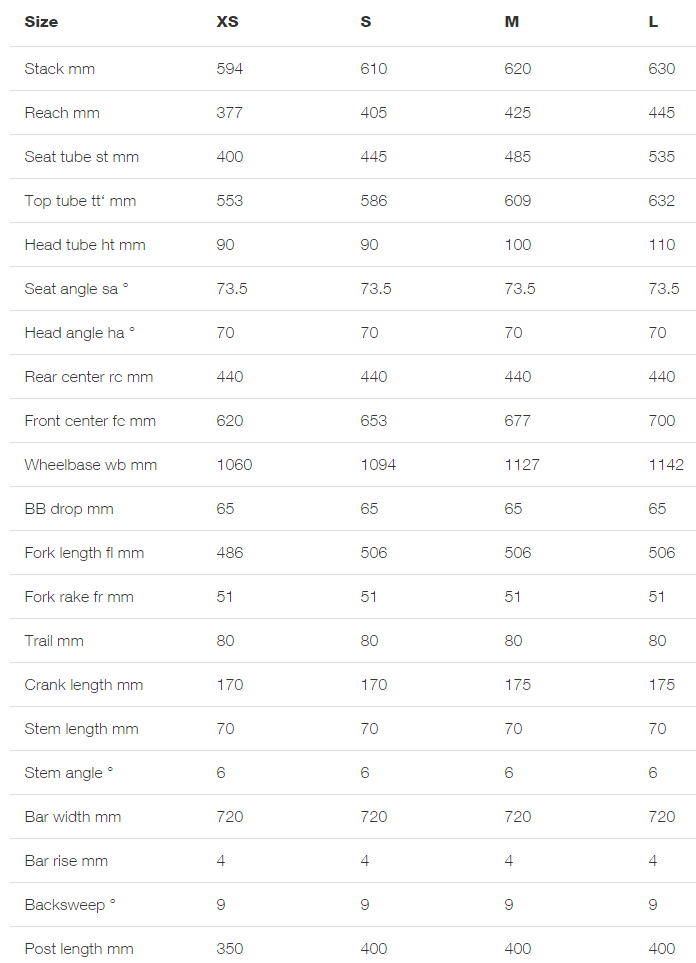
Task: Select the Trail mm row label
Action: (x=54, y=641)
